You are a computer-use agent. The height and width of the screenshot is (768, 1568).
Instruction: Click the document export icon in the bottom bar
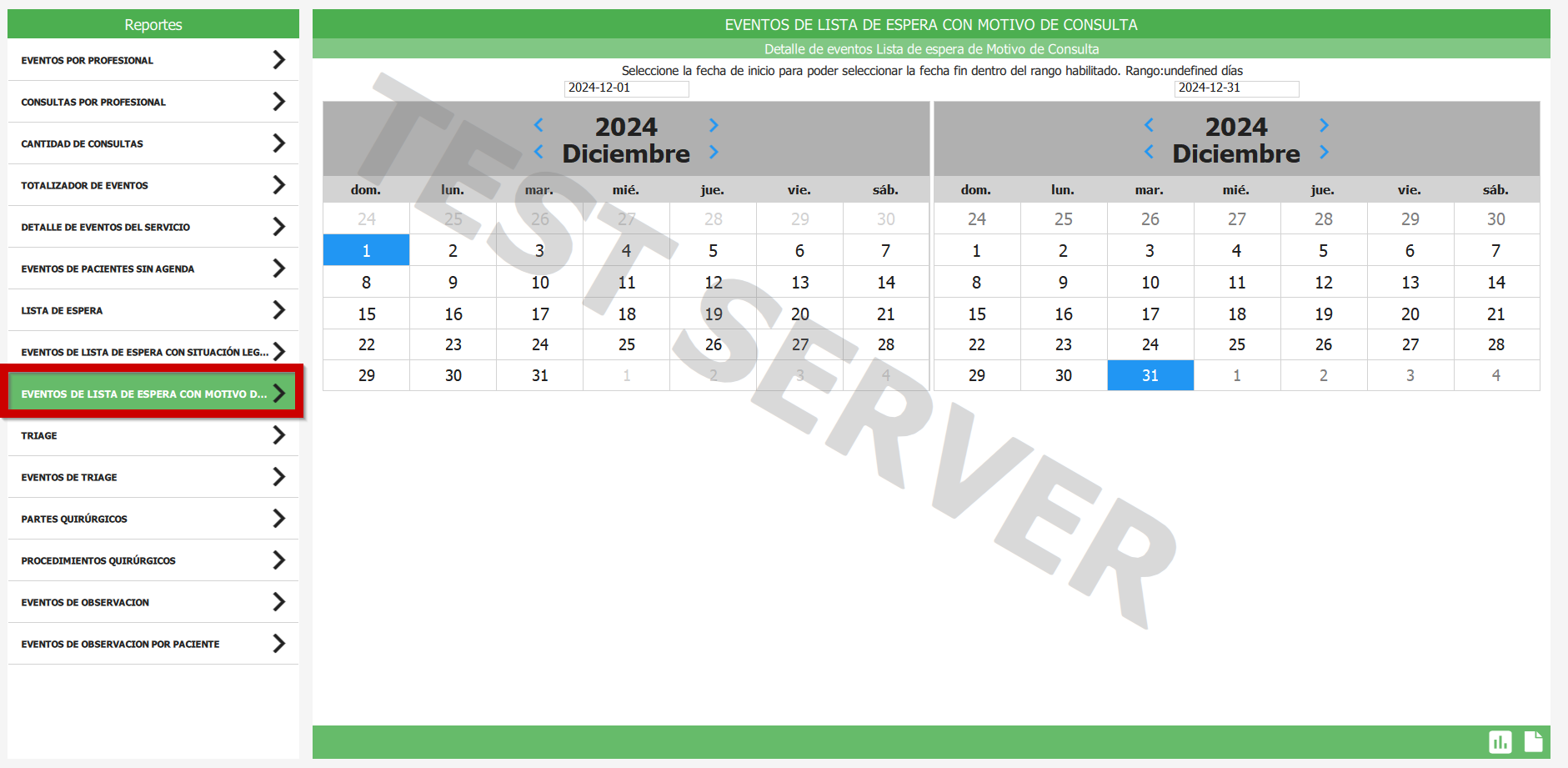[x=1533, y=741]
